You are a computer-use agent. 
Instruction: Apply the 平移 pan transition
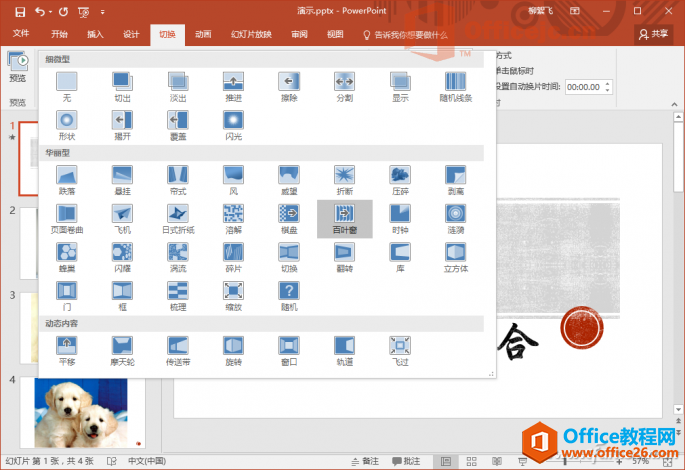click(67, 351)
